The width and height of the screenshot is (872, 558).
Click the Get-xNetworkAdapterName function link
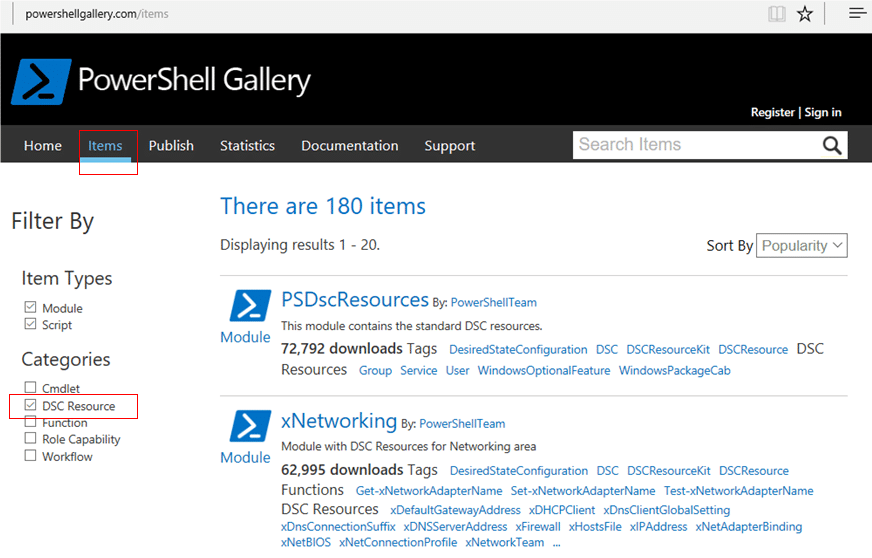click(429, 491)
